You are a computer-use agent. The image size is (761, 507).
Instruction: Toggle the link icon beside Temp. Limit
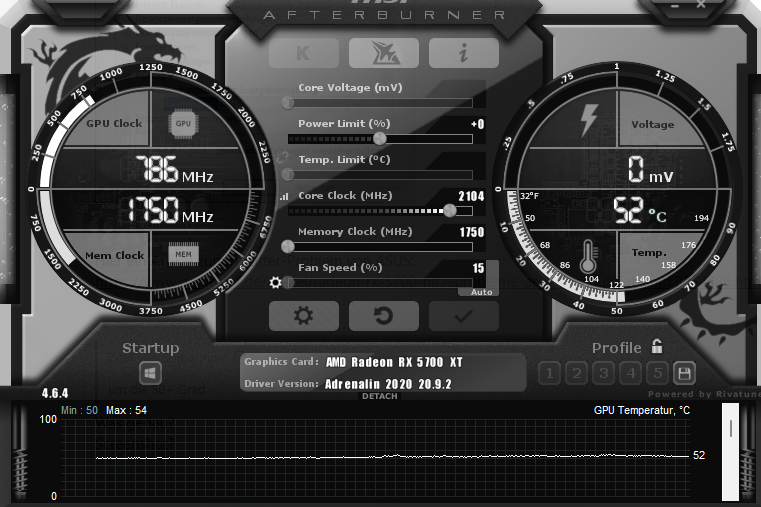282,158
